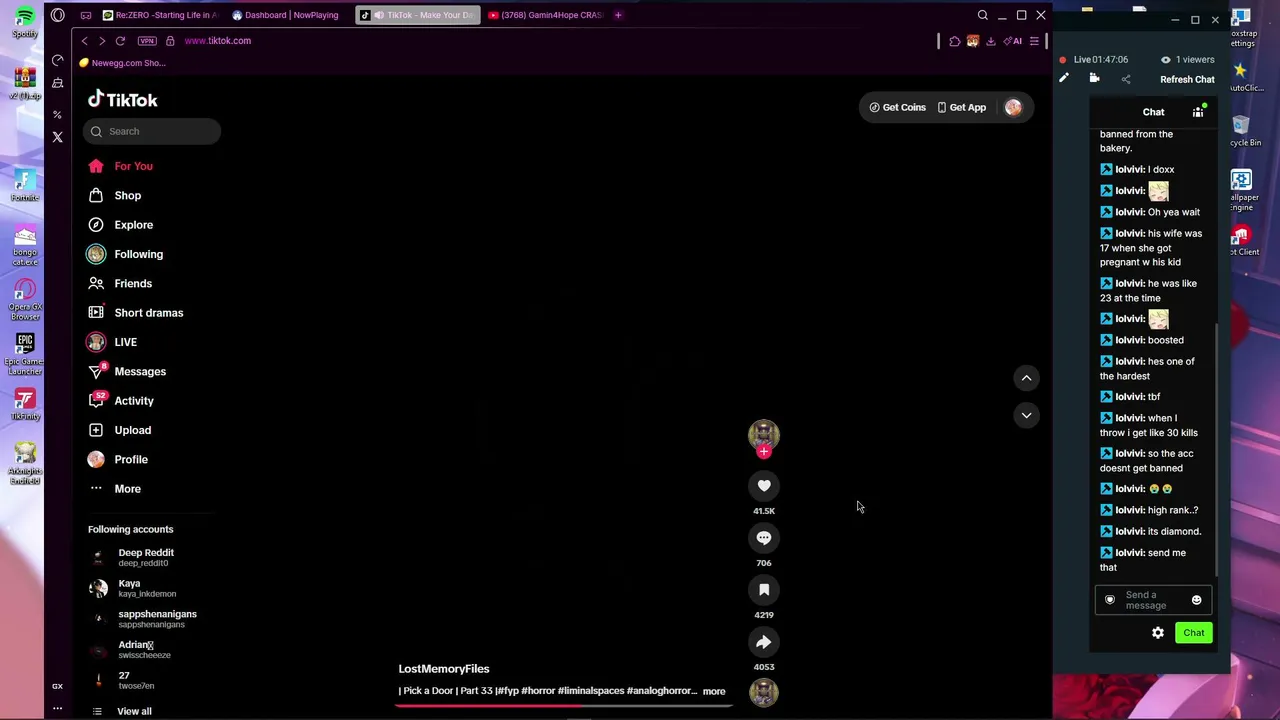This screenshot has width=1280, height=720.
Task: Open Opera AI assistant button
Action: [1014, 41]
